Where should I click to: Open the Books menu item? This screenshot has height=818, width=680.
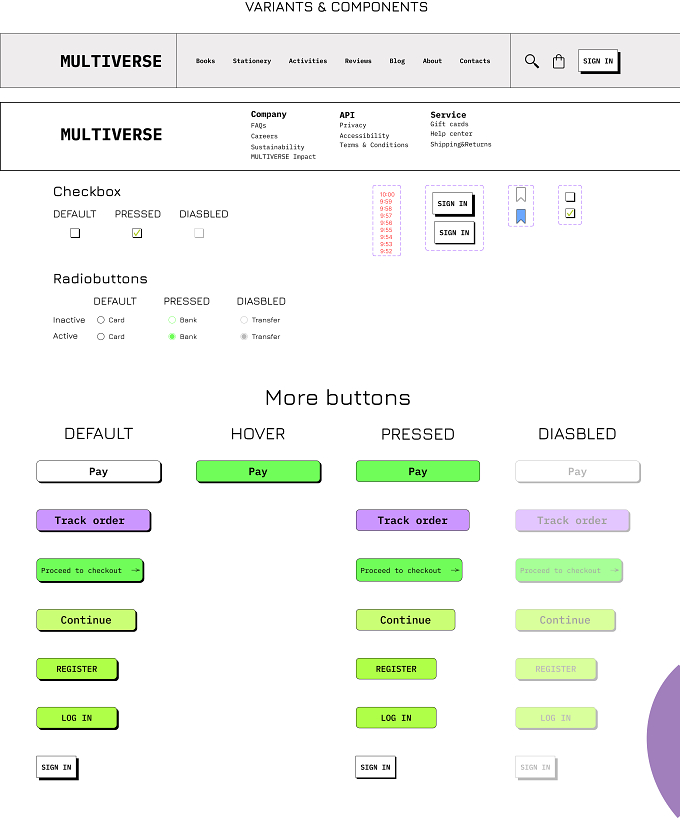[205, 61]
